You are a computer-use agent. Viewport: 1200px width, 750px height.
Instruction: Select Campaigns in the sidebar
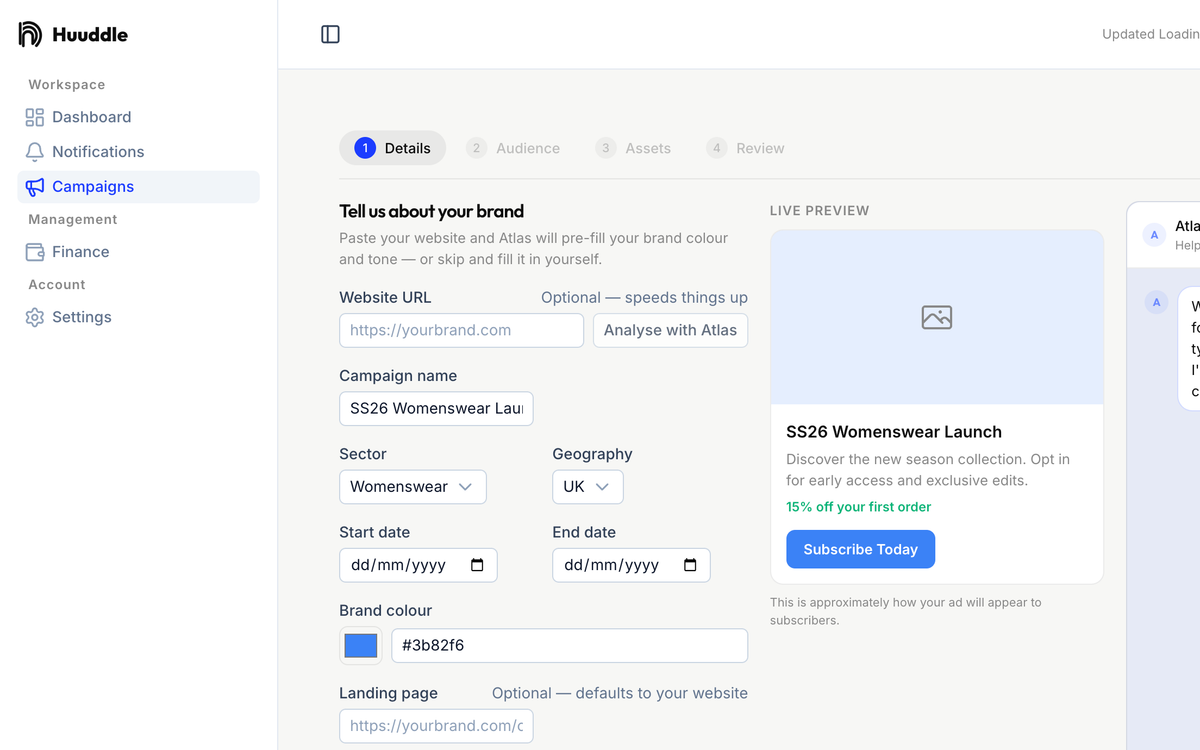pyautogui.click(x=138, y=187)
